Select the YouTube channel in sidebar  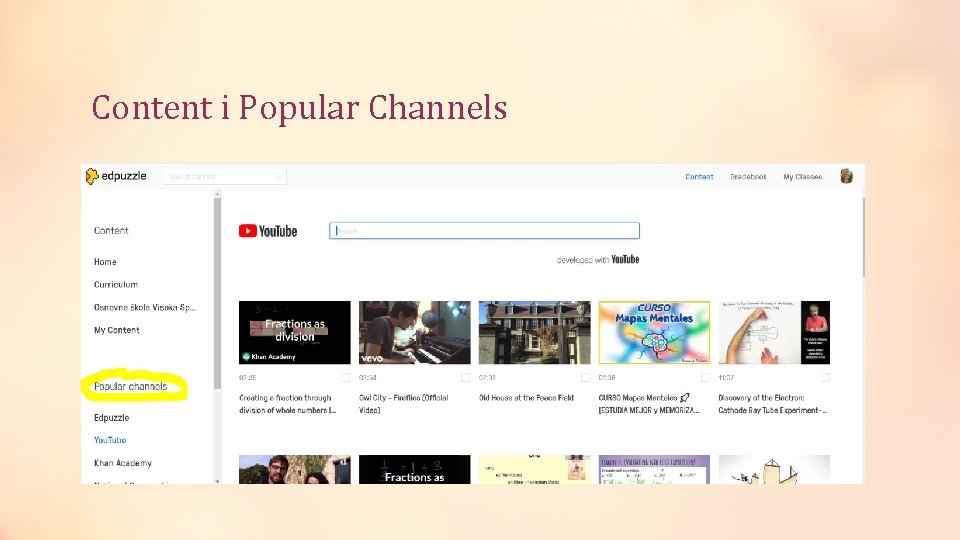tap(110, 440)
